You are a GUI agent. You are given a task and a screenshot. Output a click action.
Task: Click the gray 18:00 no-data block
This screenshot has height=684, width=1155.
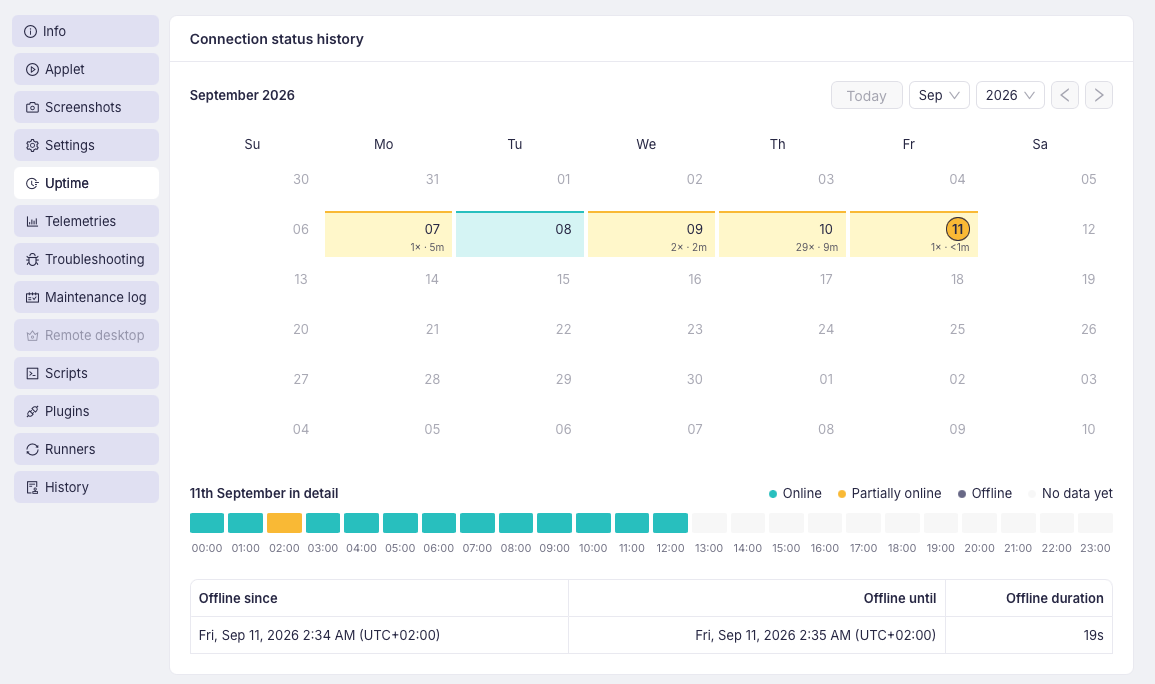(x=902, y=523)
